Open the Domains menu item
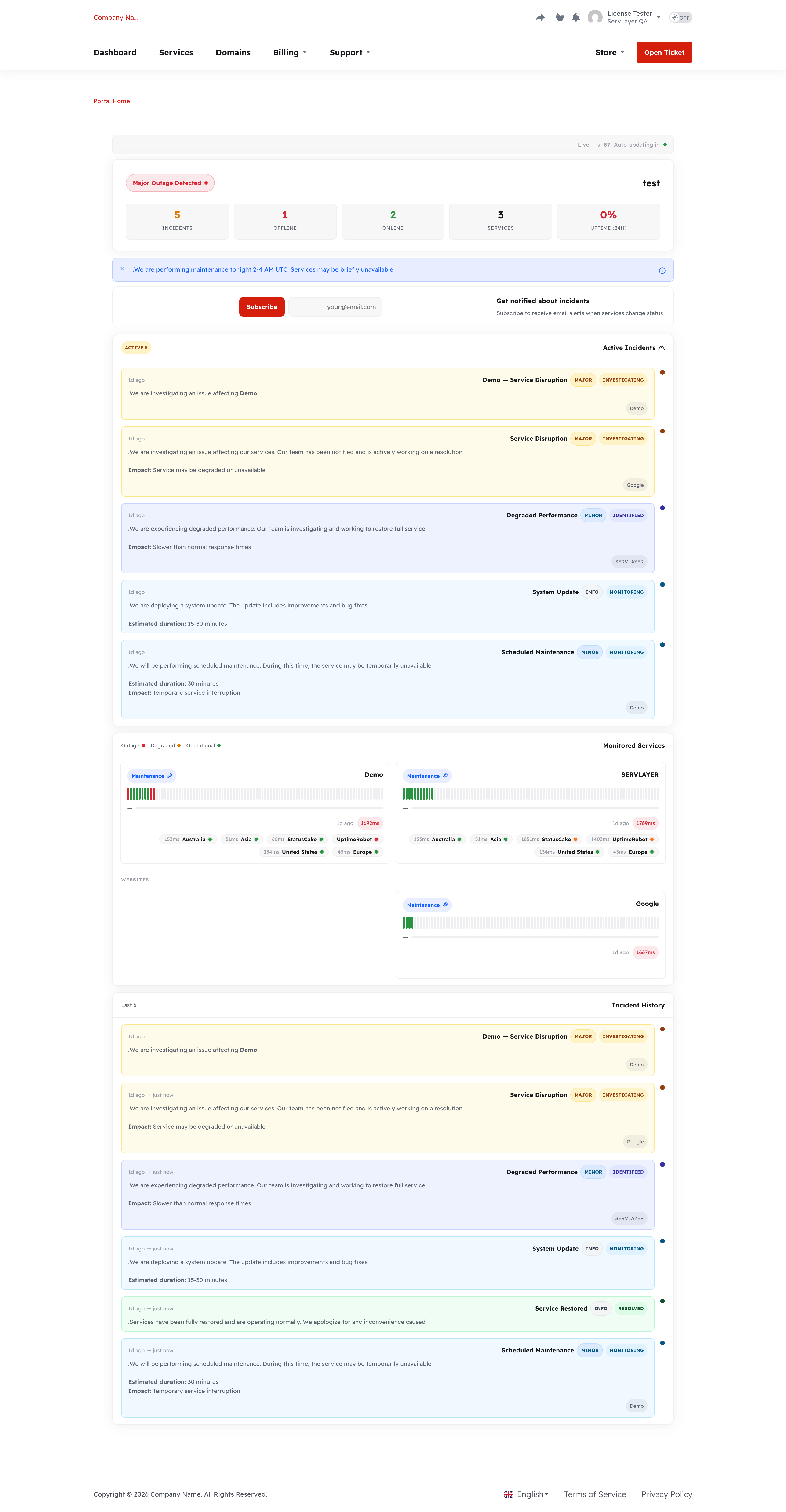The height and width of the screenshot is (1512, 786). (233, 52)
